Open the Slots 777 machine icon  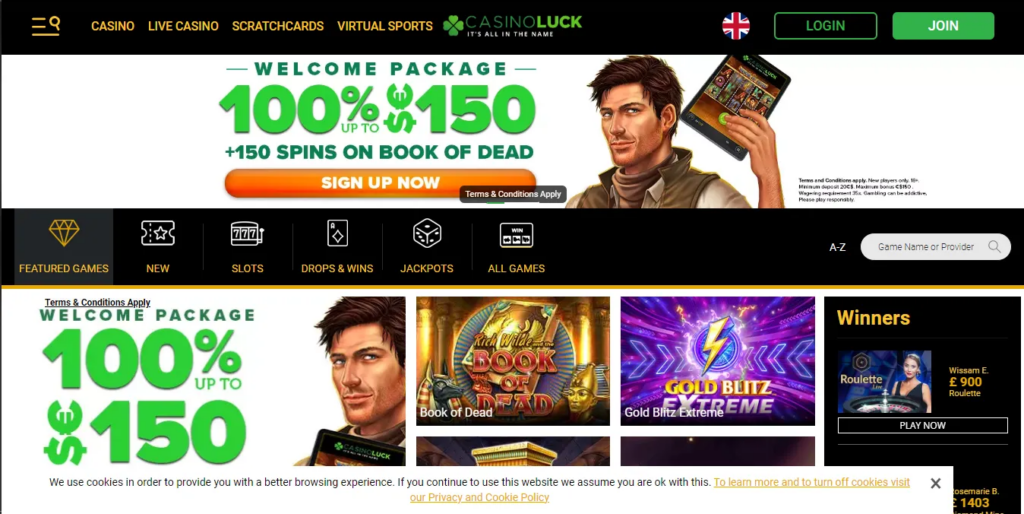click(x=248, y=234)
